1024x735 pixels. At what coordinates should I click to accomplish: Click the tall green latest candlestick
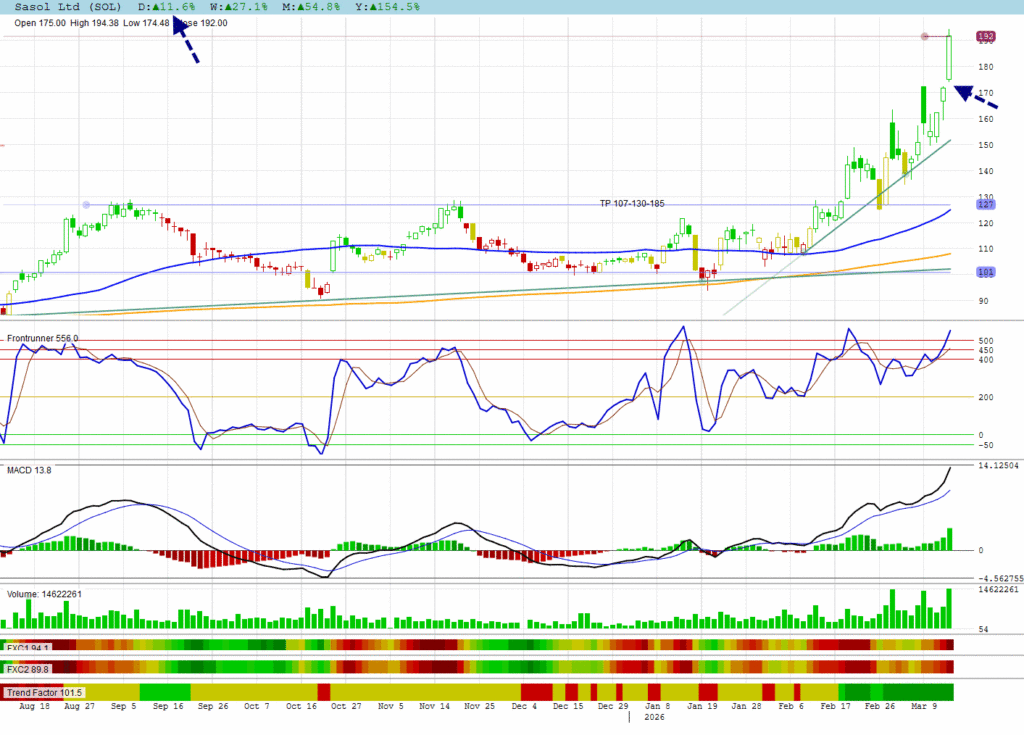[x=949, y=56]
